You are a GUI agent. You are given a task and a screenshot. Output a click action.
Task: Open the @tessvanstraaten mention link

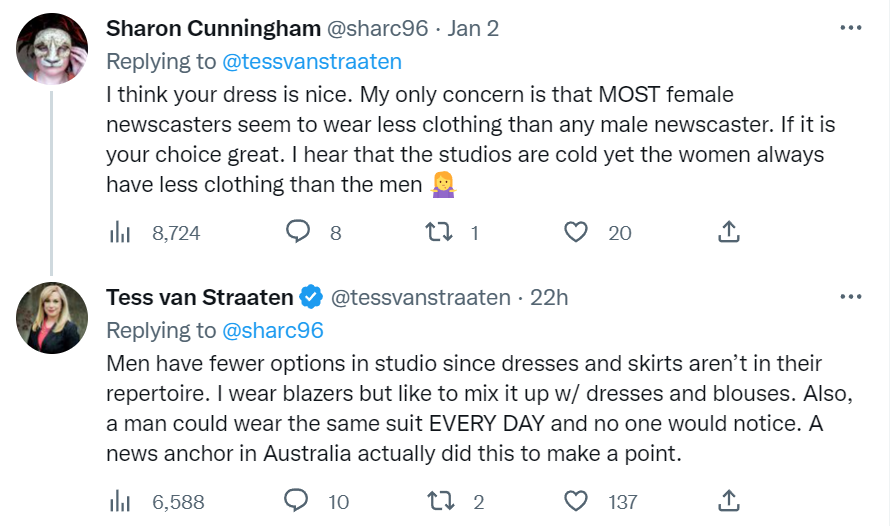pyautogui.click(x=312, y=61)
